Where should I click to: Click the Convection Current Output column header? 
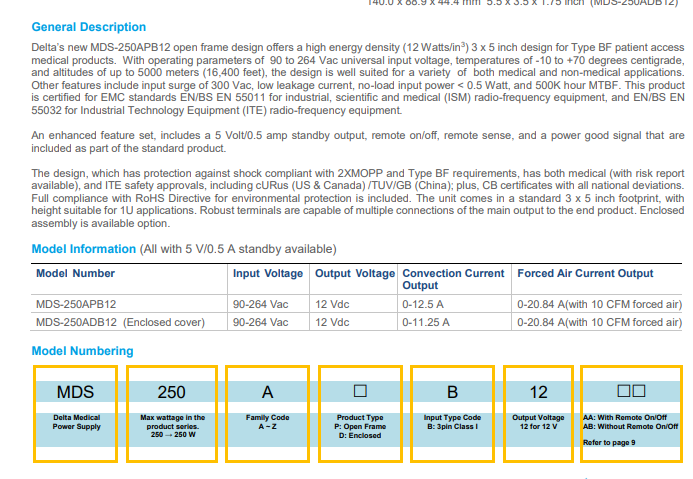(453, 279)
